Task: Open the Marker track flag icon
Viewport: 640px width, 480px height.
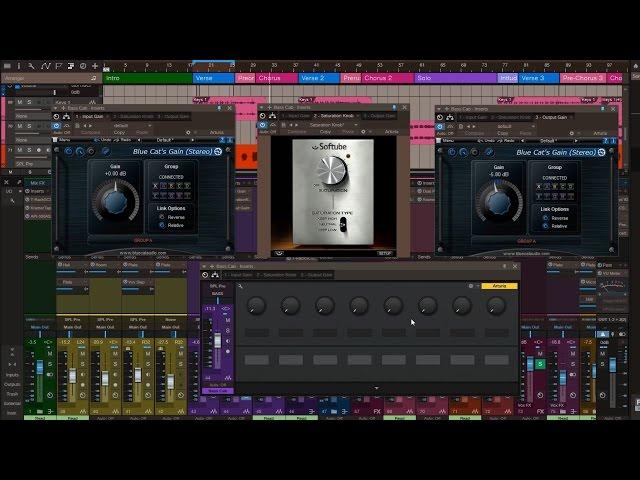Action: click(58, 66)
